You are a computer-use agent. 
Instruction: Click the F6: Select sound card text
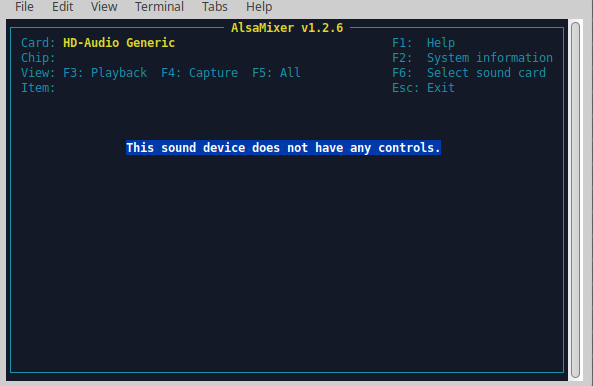point(469,73)
